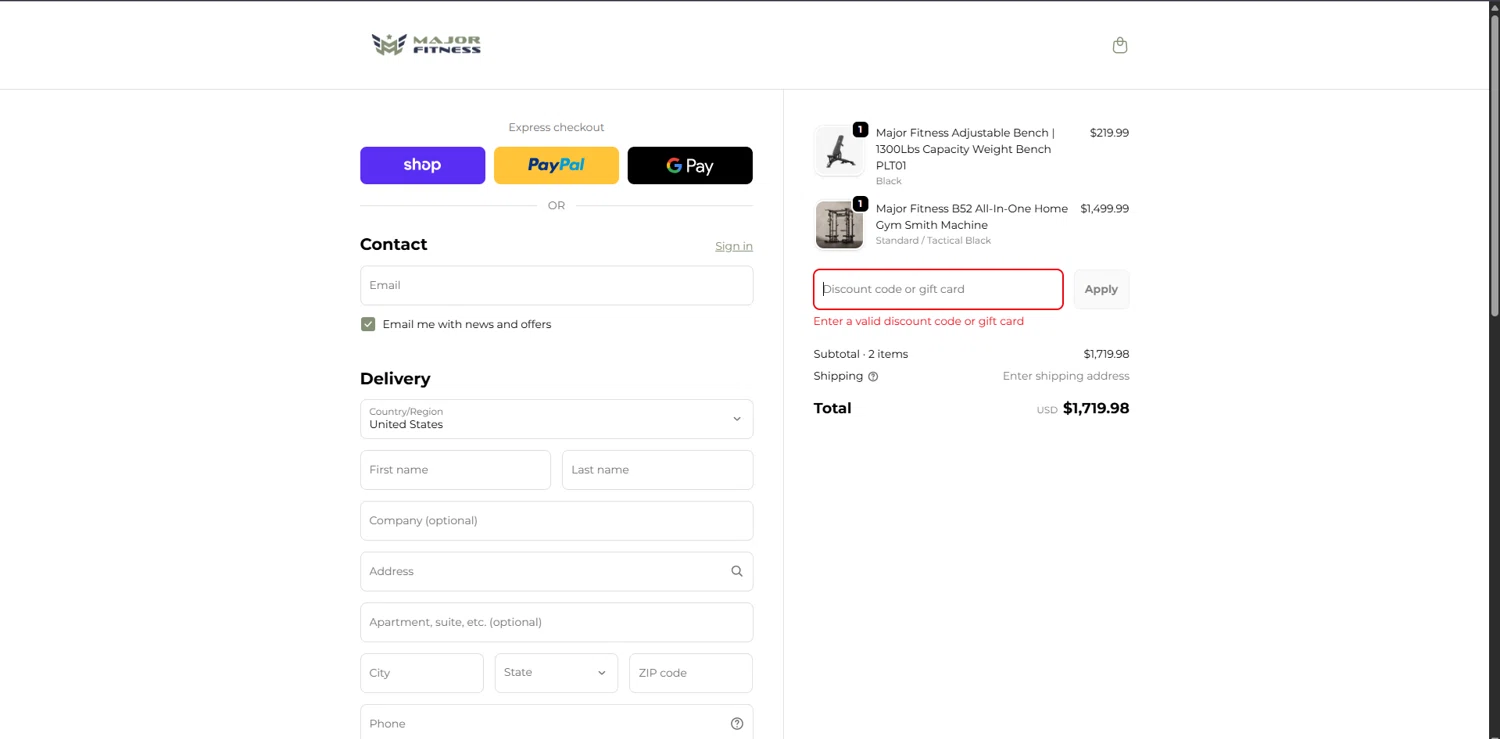This screenshot has height=739, width=1500.
Task: Click the $219.99 bench price
Action: pos(1109,133)
